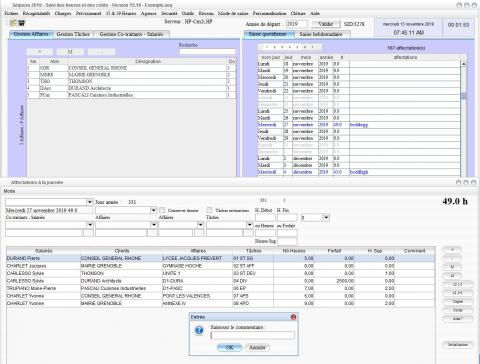This screenshot has width=480, height=364.
Task: Click the open file icon in toolbar
Action: coord(13,23)
